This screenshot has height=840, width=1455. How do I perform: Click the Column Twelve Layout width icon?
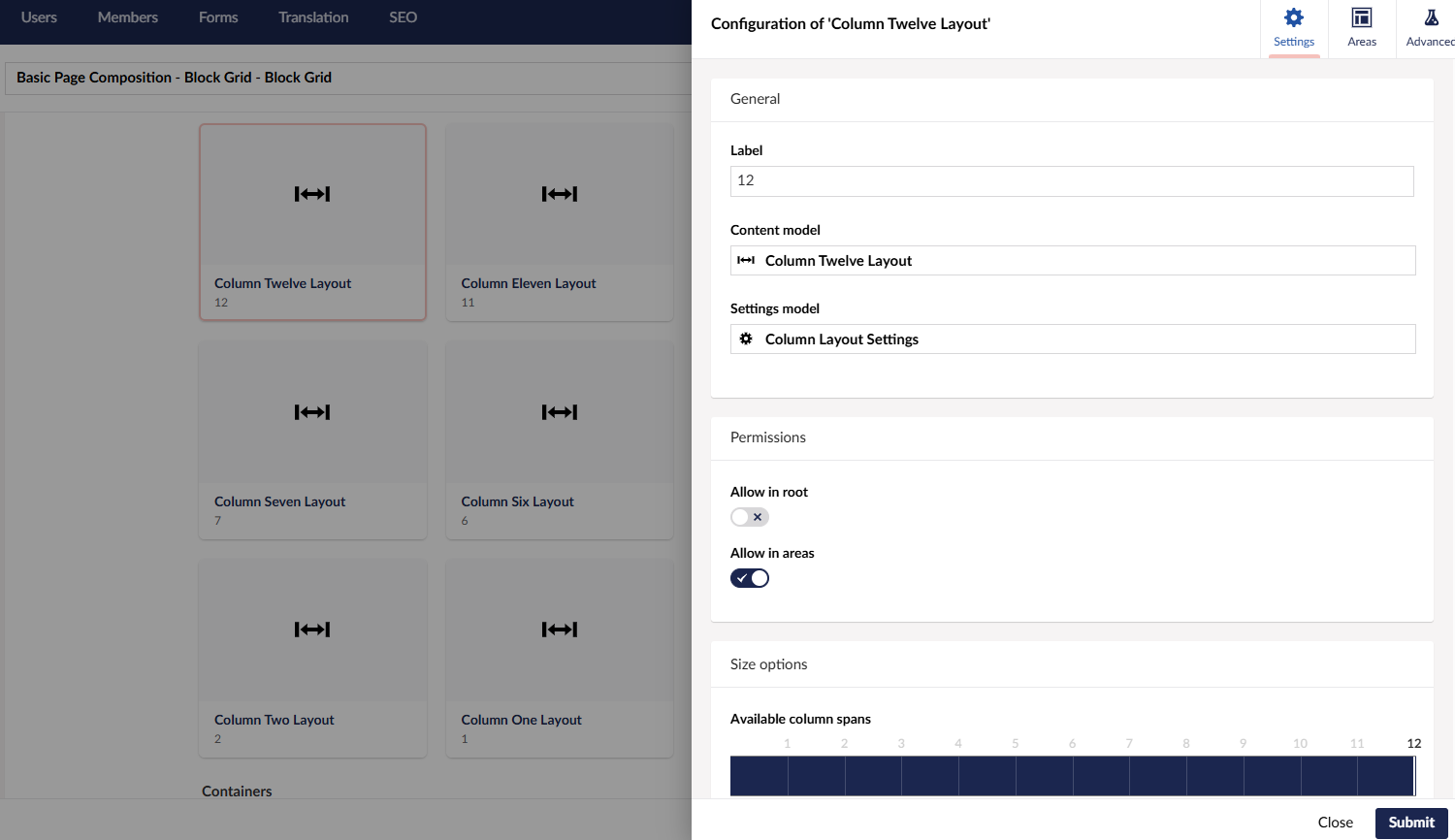[312, 194]
